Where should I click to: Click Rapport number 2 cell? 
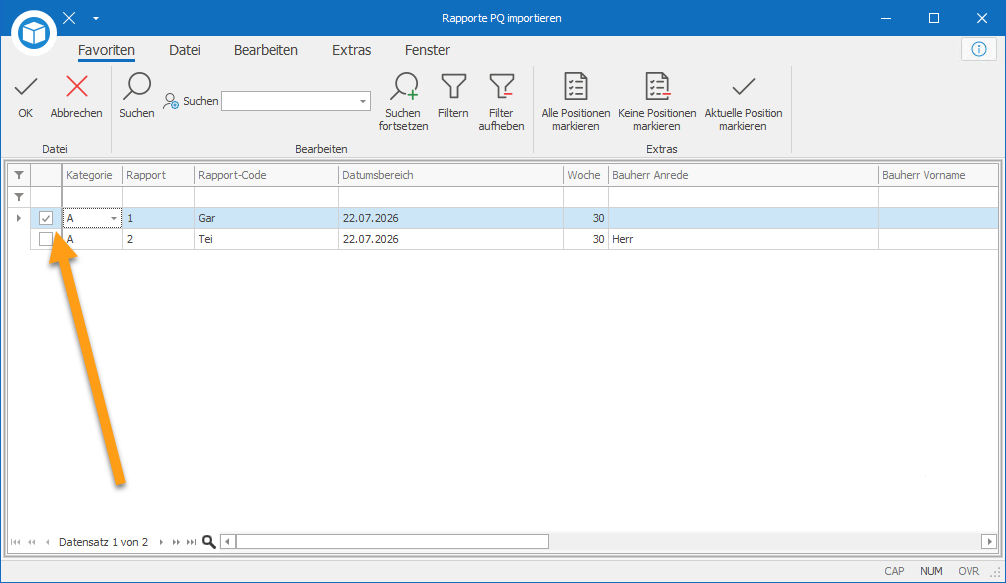coord(158,239)
